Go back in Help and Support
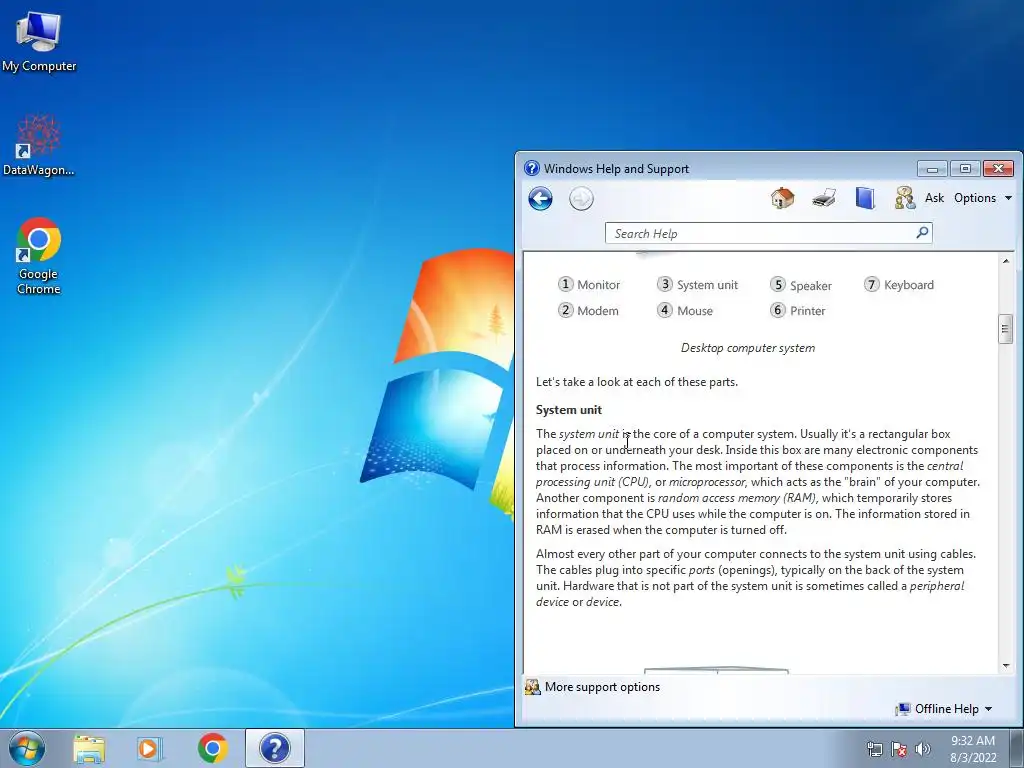The width and height of the screenshot is (1024, 768). tap(540, 199)
